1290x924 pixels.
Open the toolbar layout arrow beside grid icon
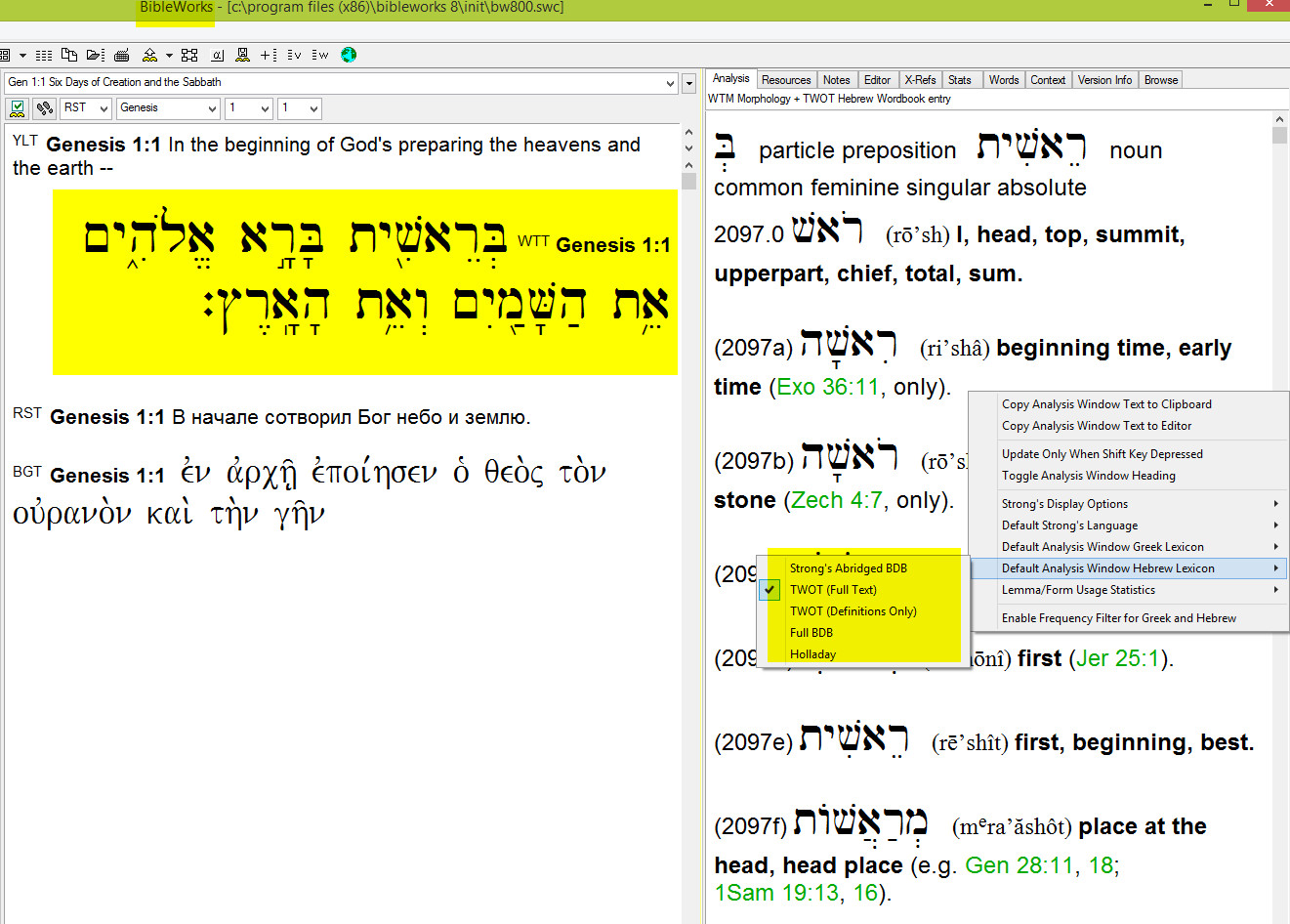22,56
